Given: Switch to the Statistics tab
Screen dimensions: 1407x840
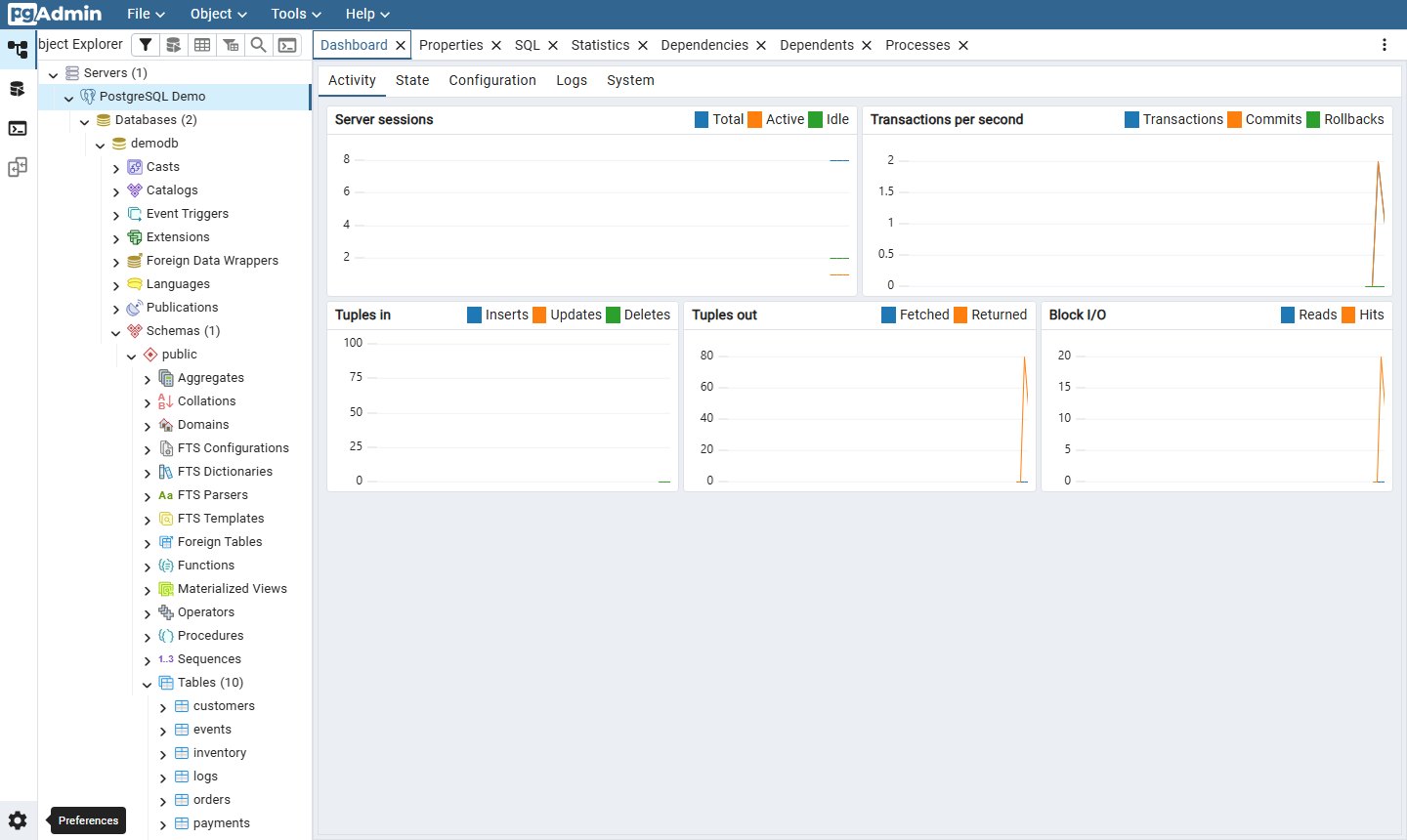Looking at the screenshot, I should [600, 45].
